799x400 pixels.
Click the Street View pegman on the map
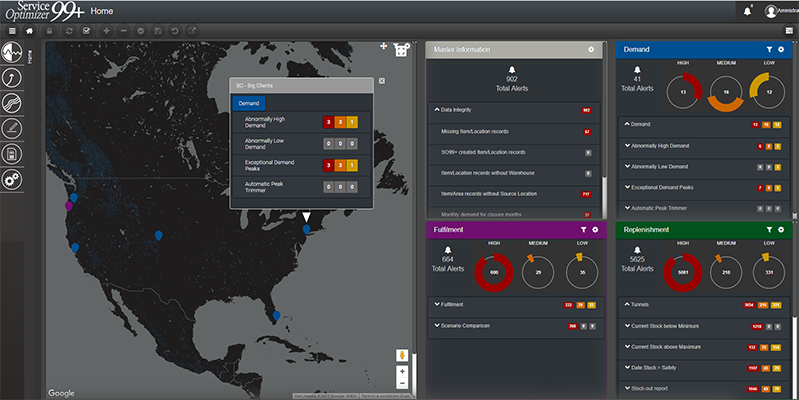[402, 354]
